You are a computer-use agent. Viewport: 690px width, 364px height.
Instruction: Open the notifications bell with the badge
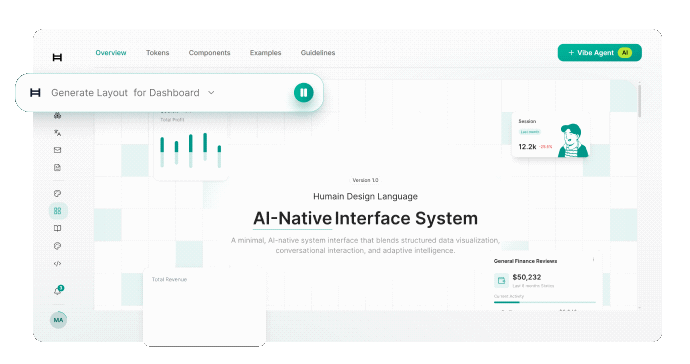58,290
